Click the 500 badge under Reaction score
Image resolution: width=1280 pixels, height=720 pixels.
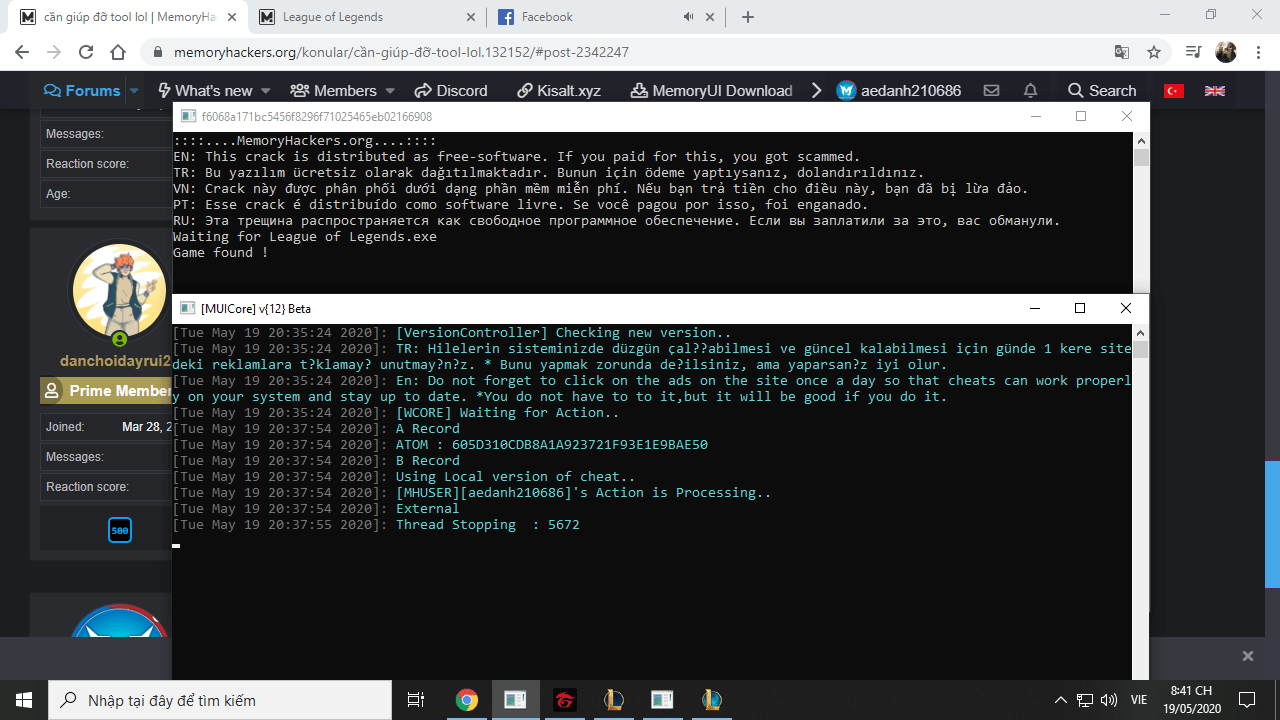pyautogui.click(x=120, y=530)
